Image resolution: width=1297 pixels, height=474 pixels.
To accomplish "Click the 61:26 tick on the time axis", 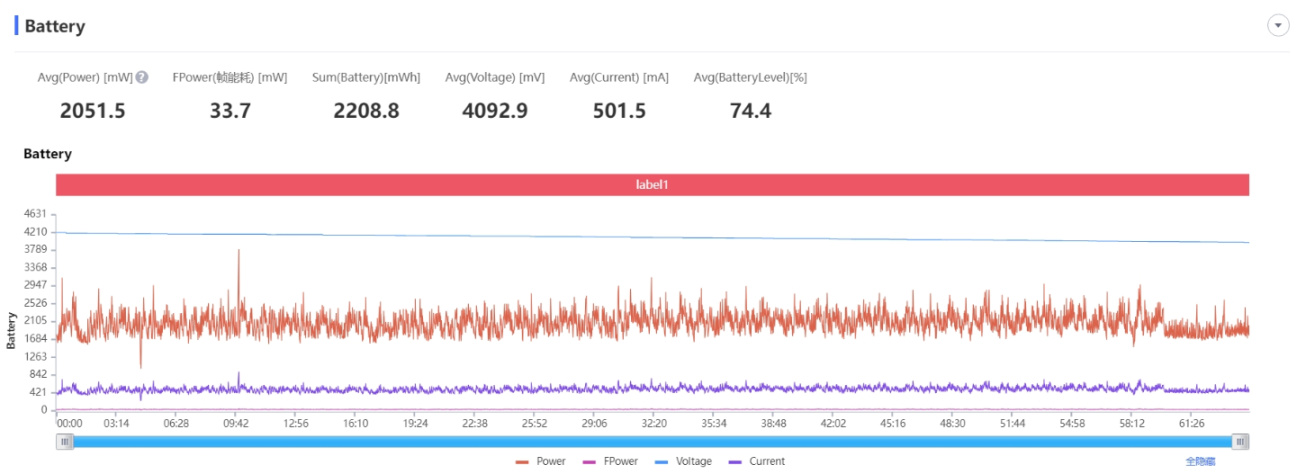I will 1192,424.
